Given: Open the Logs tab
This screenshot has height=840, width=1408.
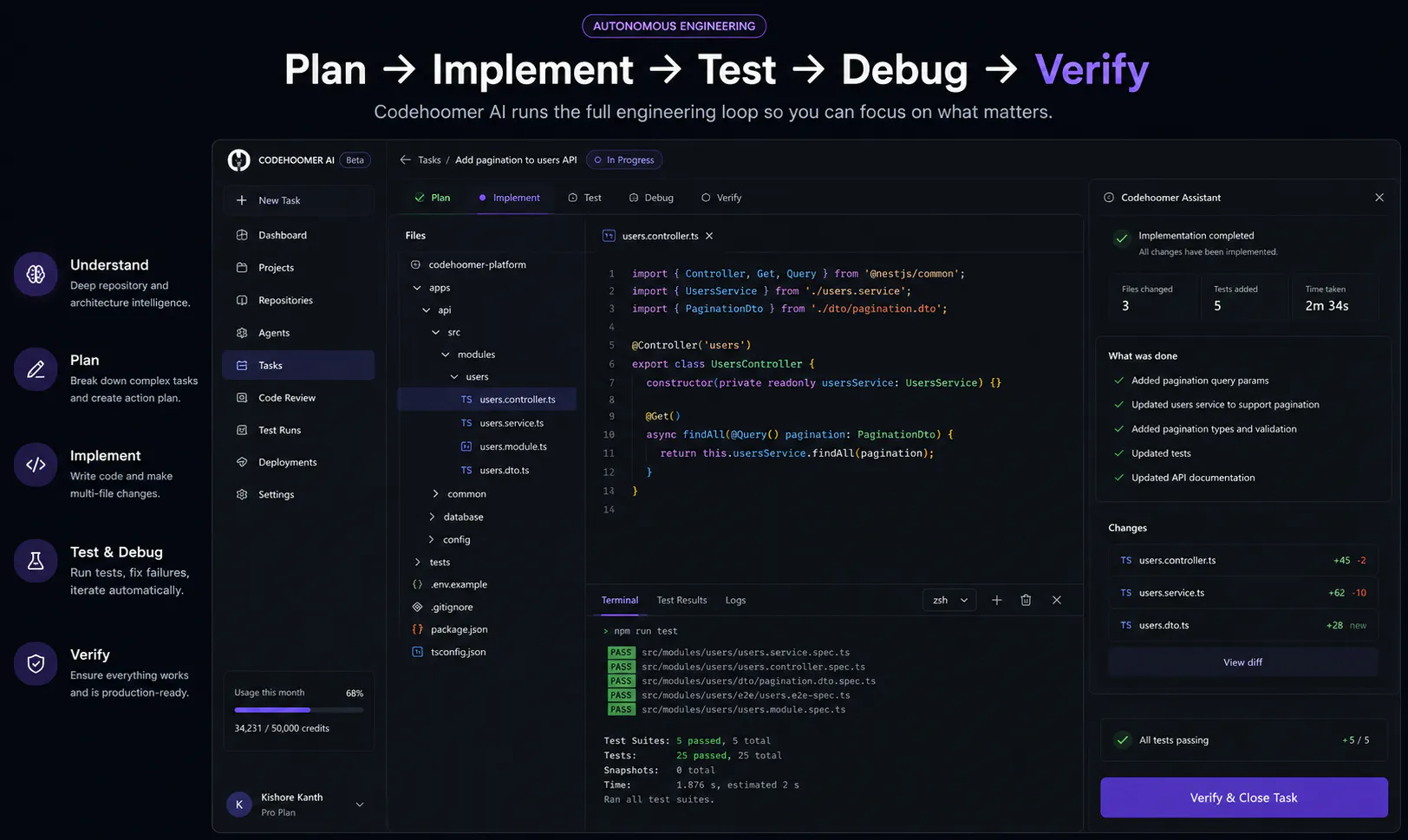Looking at the screenshot, I should pos(735,600).
